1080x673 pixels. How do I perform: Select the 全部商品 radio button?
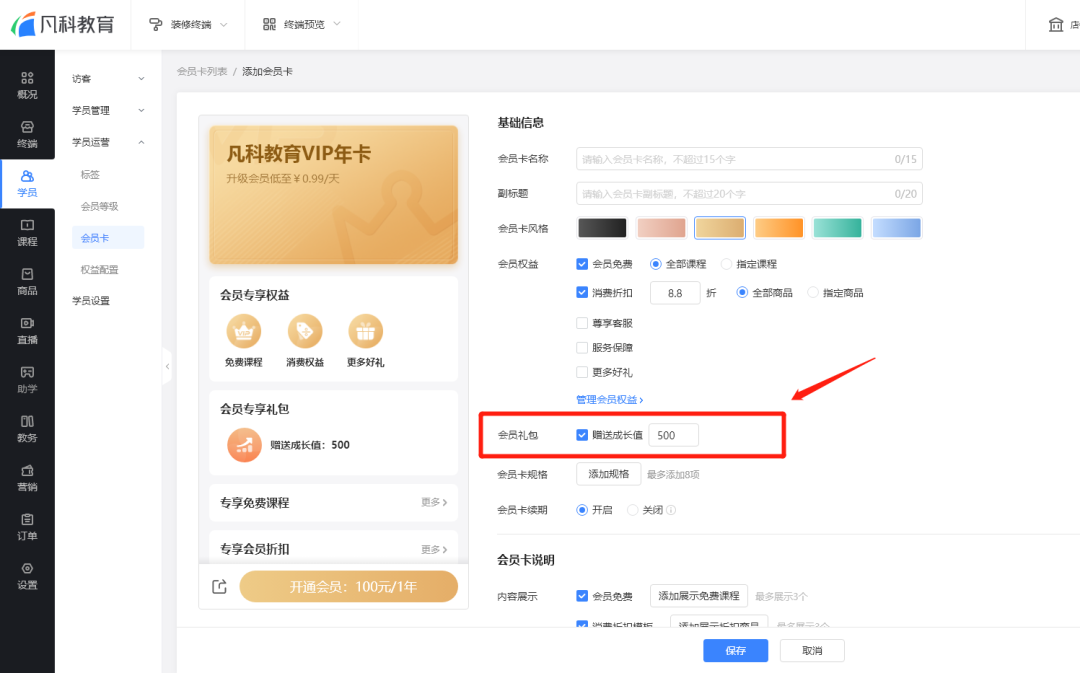click(742, 293)
